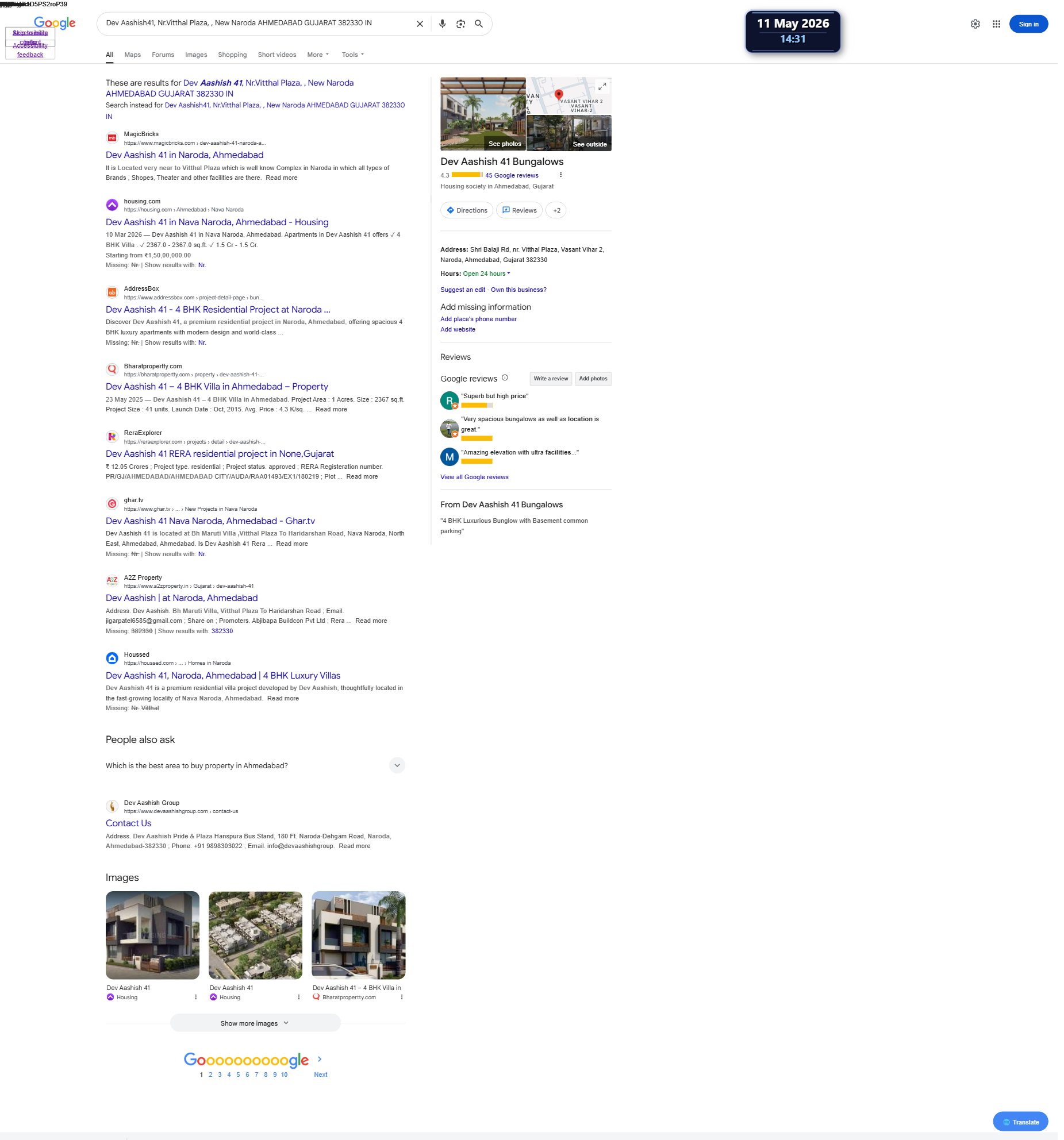
Task: Expand the +2 more actions chip
Action: (556, 210)
